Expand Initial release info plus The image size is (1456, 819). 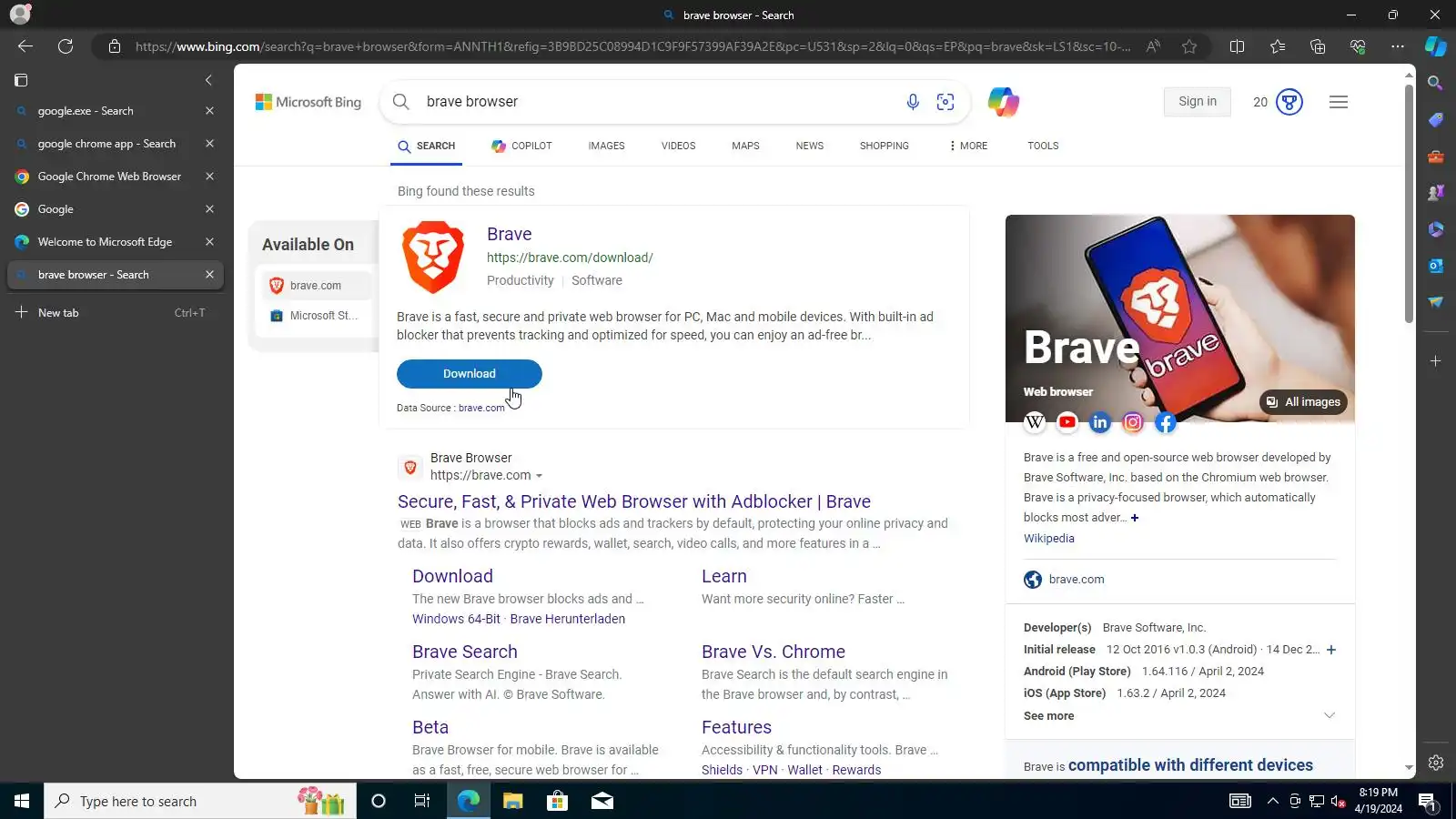click(x=1331, y=650)
